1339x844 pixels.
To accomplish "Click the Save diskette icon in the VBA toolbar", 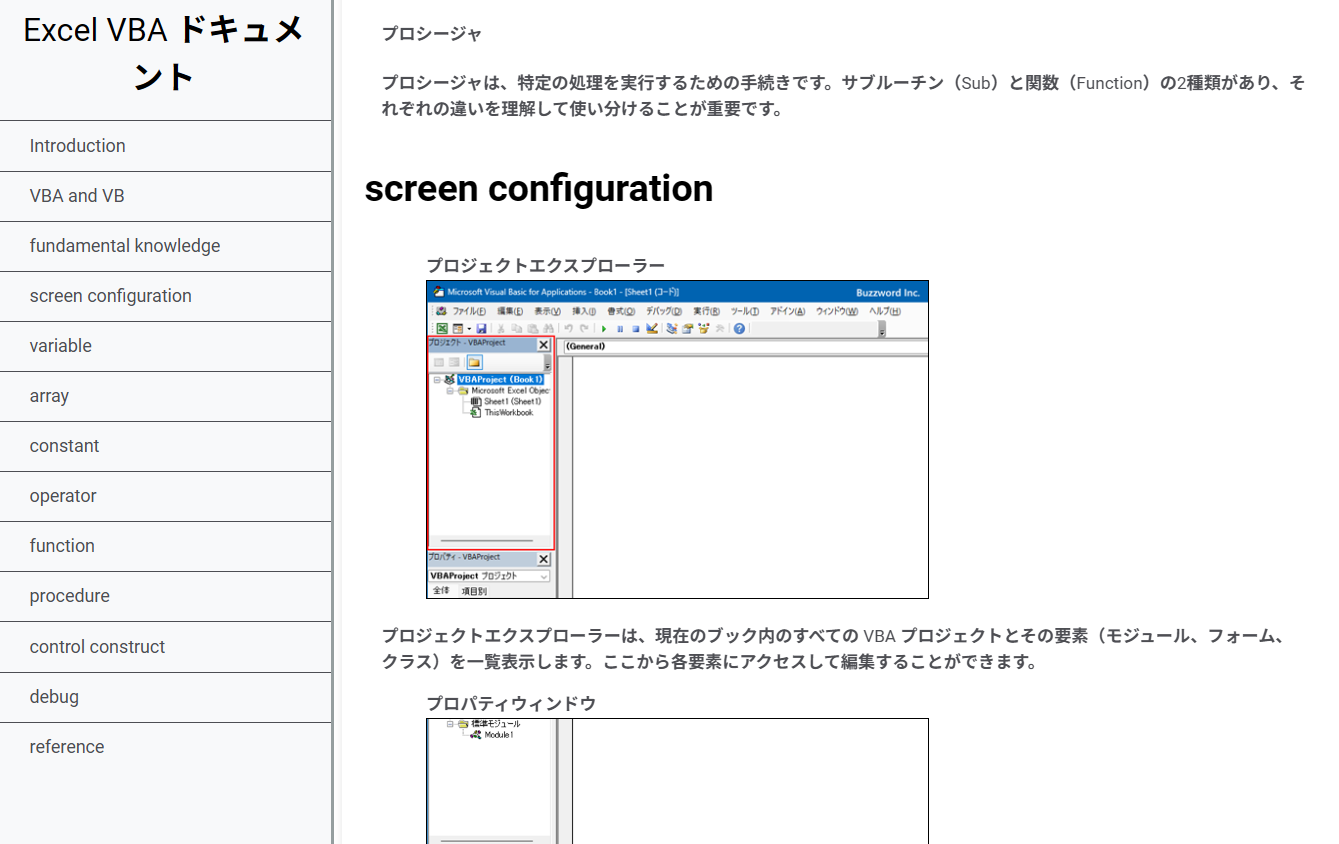I will coord(483,329).
